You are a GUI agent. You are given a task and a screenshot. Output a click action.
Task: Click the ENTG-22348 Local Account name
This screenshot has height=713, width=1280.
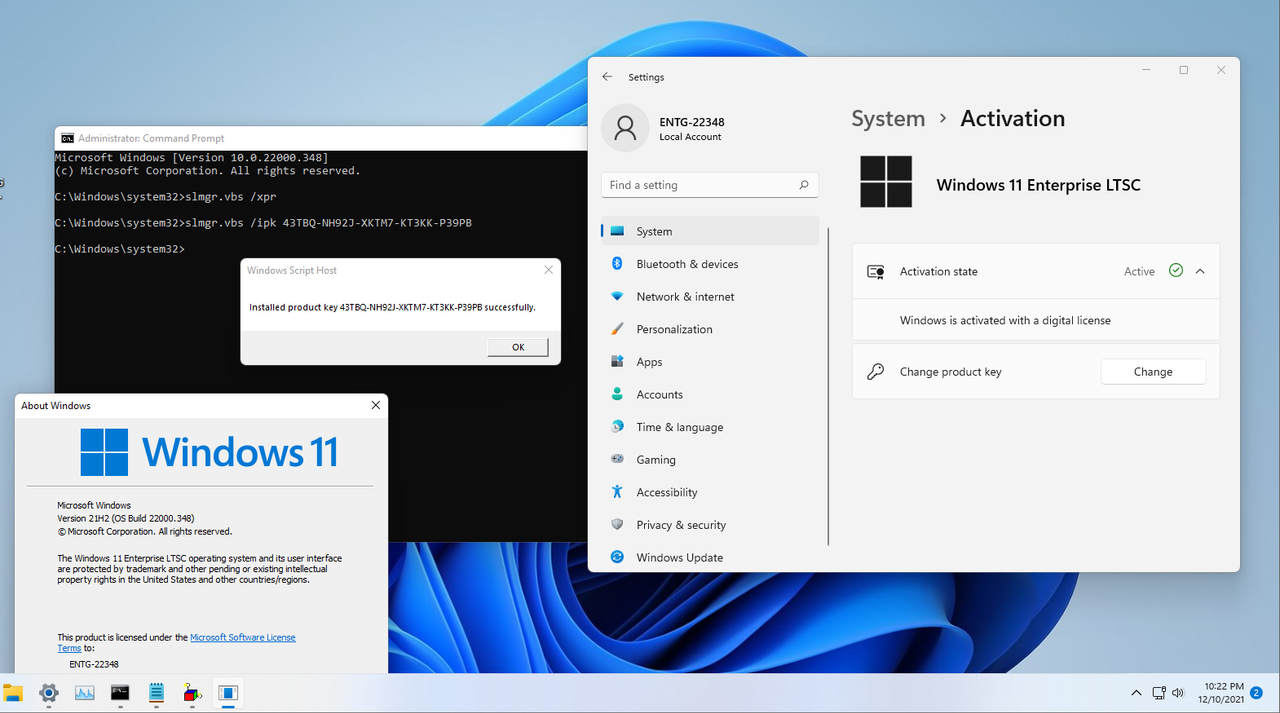pyautogui.click(x=692, y=129)
